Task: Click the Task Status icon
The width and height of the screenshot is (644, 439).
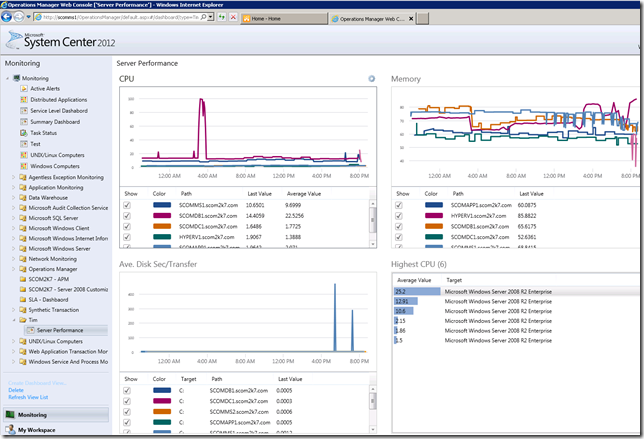Action: coord(24,133)
